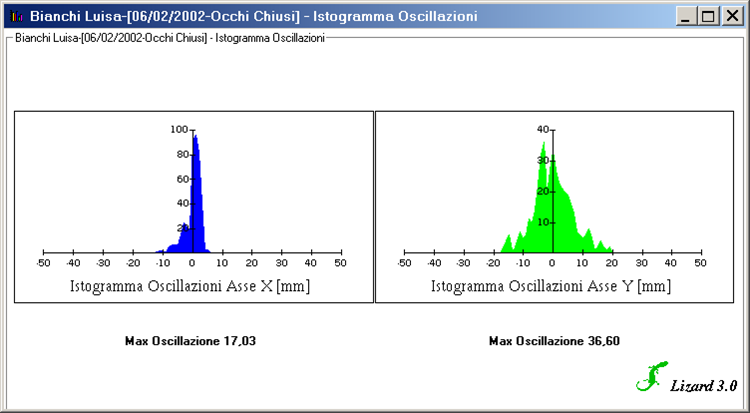Click the -50 tick under the blue histogram

(43, 263)
